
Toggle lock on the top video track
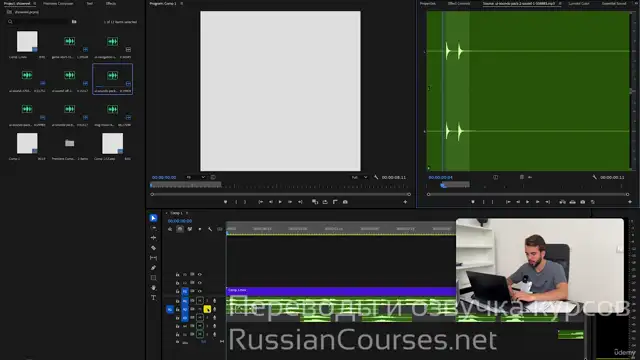[x=178, y=274]
